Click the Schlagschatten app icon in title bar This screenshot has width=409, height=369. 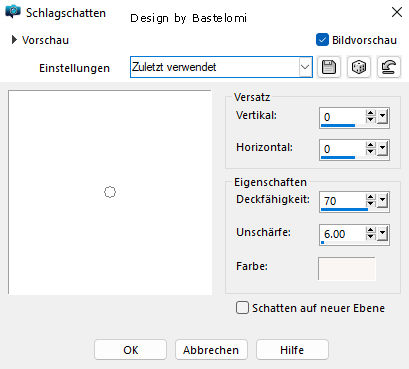[x=13, y=12]
